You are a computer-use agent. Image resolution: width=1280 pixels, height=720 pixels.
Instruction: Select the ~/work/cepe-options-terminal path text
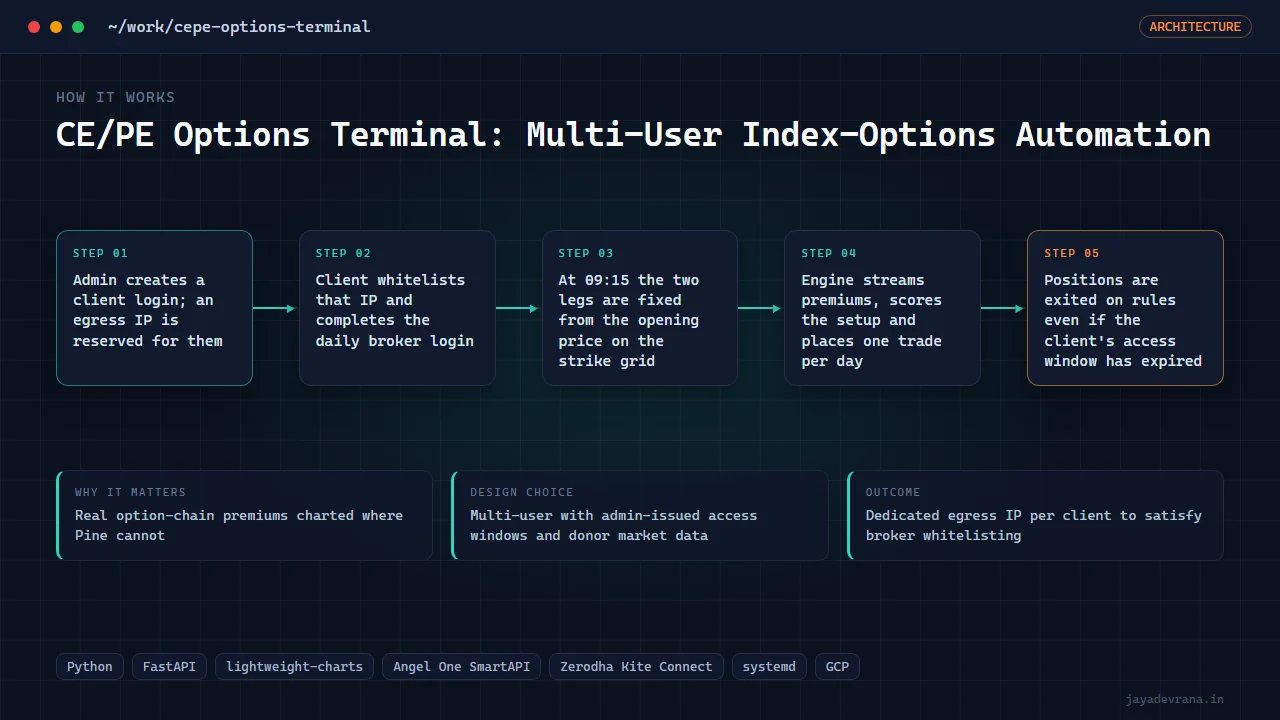tap(239, 27)
